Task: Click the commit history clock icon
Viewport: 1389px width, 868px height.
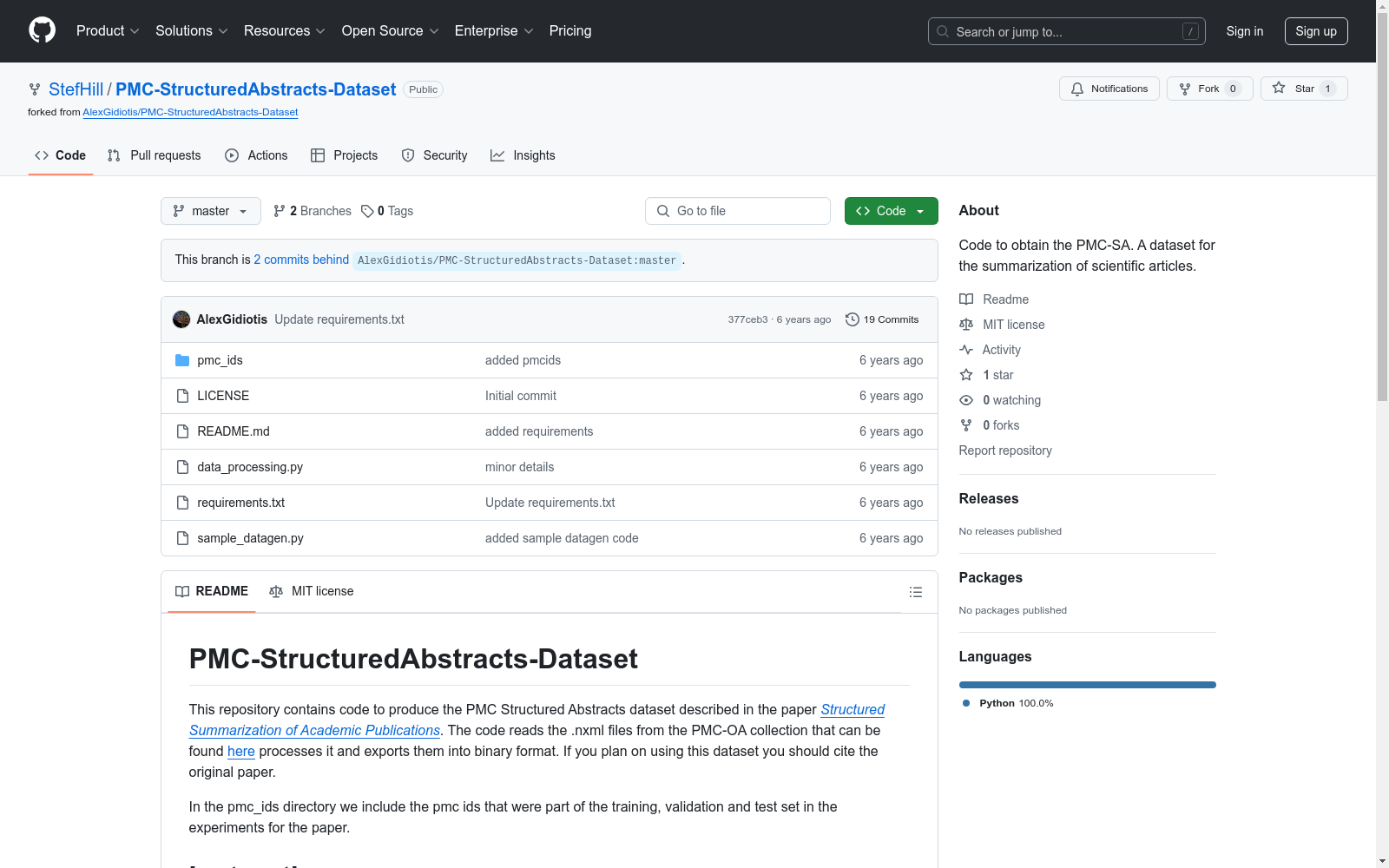Action: click(852, 319)
